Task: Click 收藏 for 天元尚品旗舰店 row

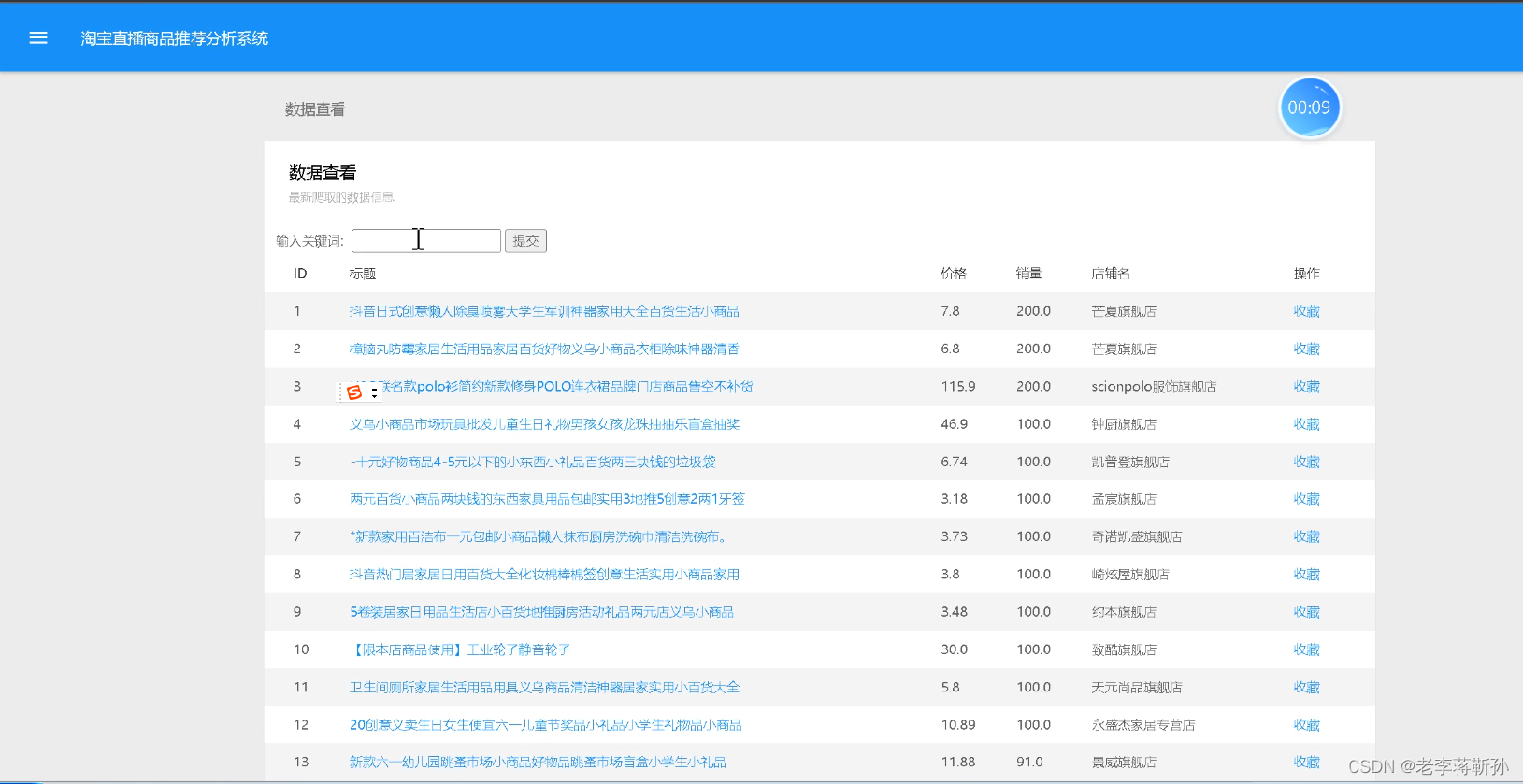Action: coord(1306,687)
